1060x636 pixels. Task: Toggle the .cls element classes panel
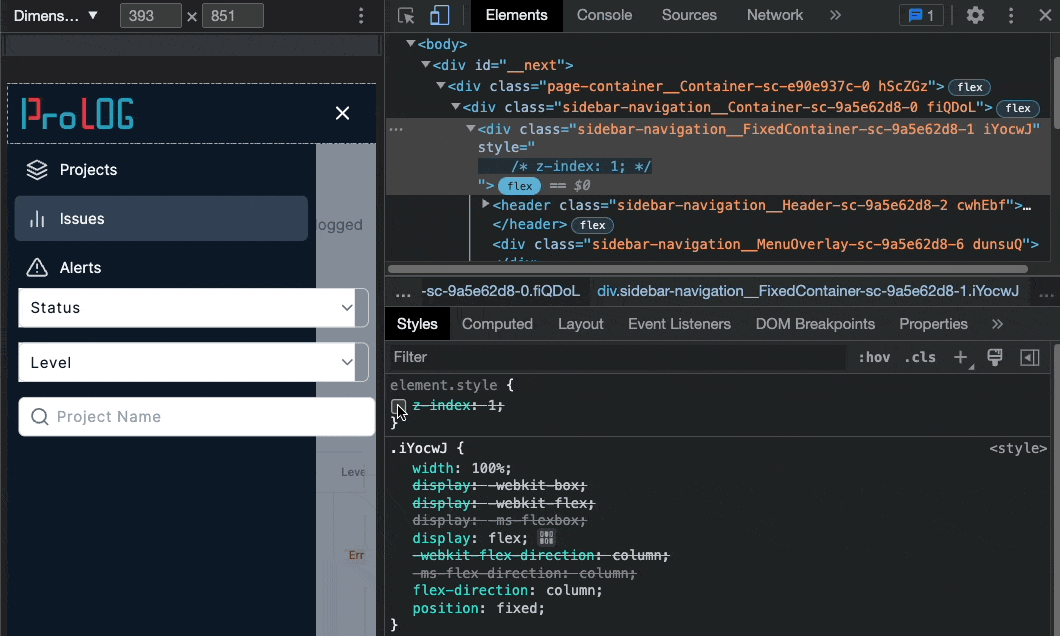pos(919,357)
